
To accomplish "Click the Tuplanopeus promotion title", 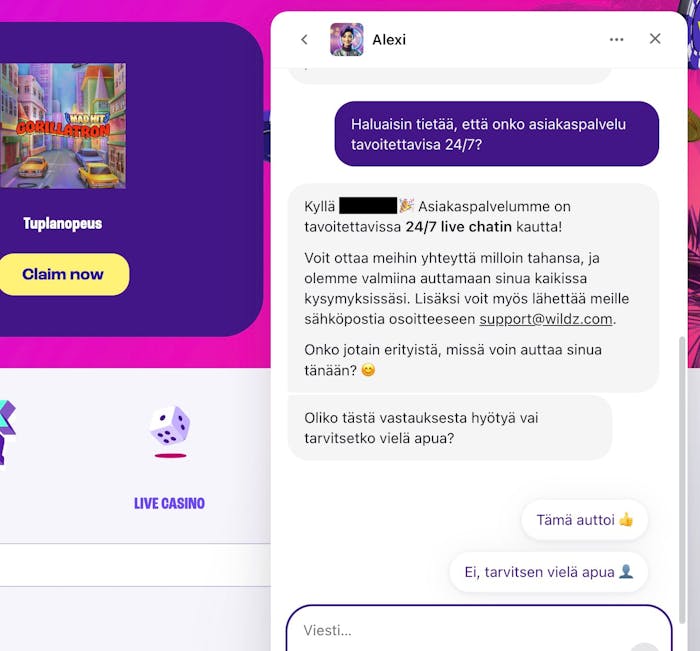I will 62,223.
